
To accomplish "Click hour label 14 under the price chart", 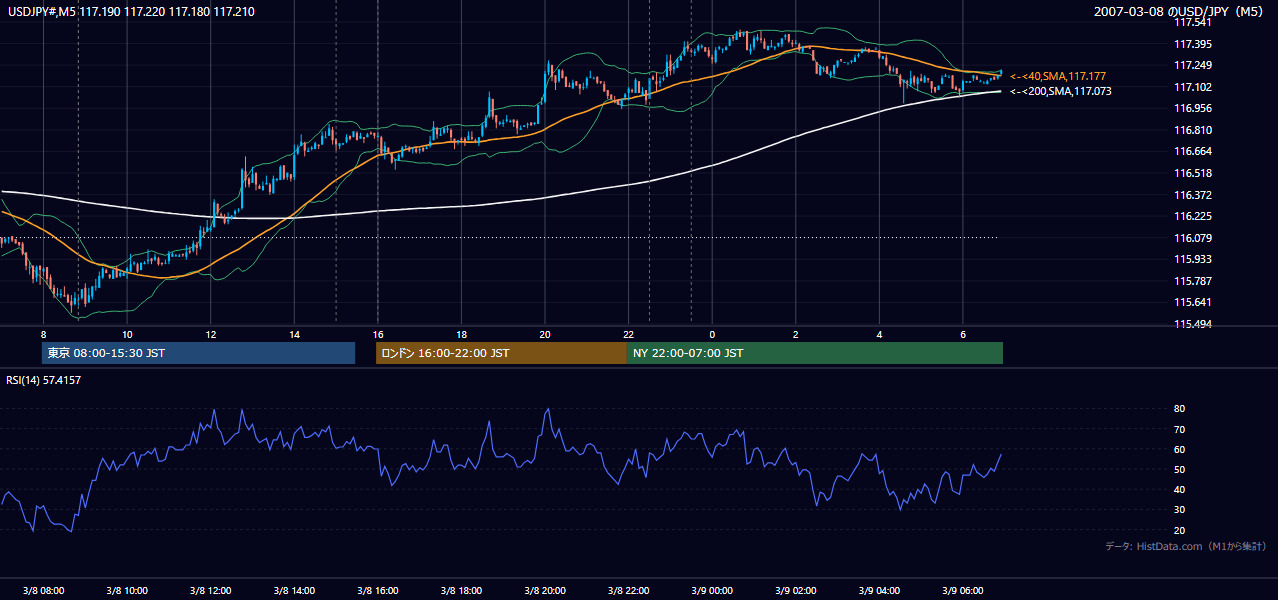I will tap(294, 334).
